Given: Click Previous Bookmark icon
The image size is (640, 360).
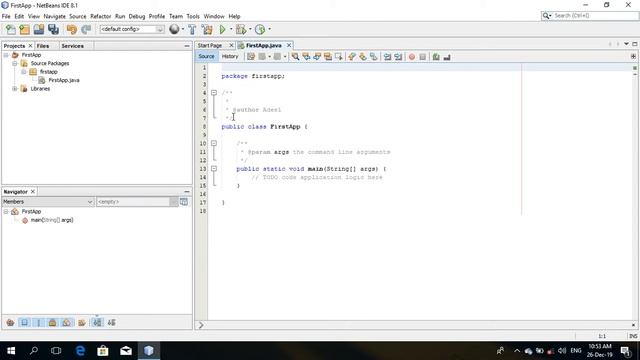Looking at the screenshot, I should point(352,57).
